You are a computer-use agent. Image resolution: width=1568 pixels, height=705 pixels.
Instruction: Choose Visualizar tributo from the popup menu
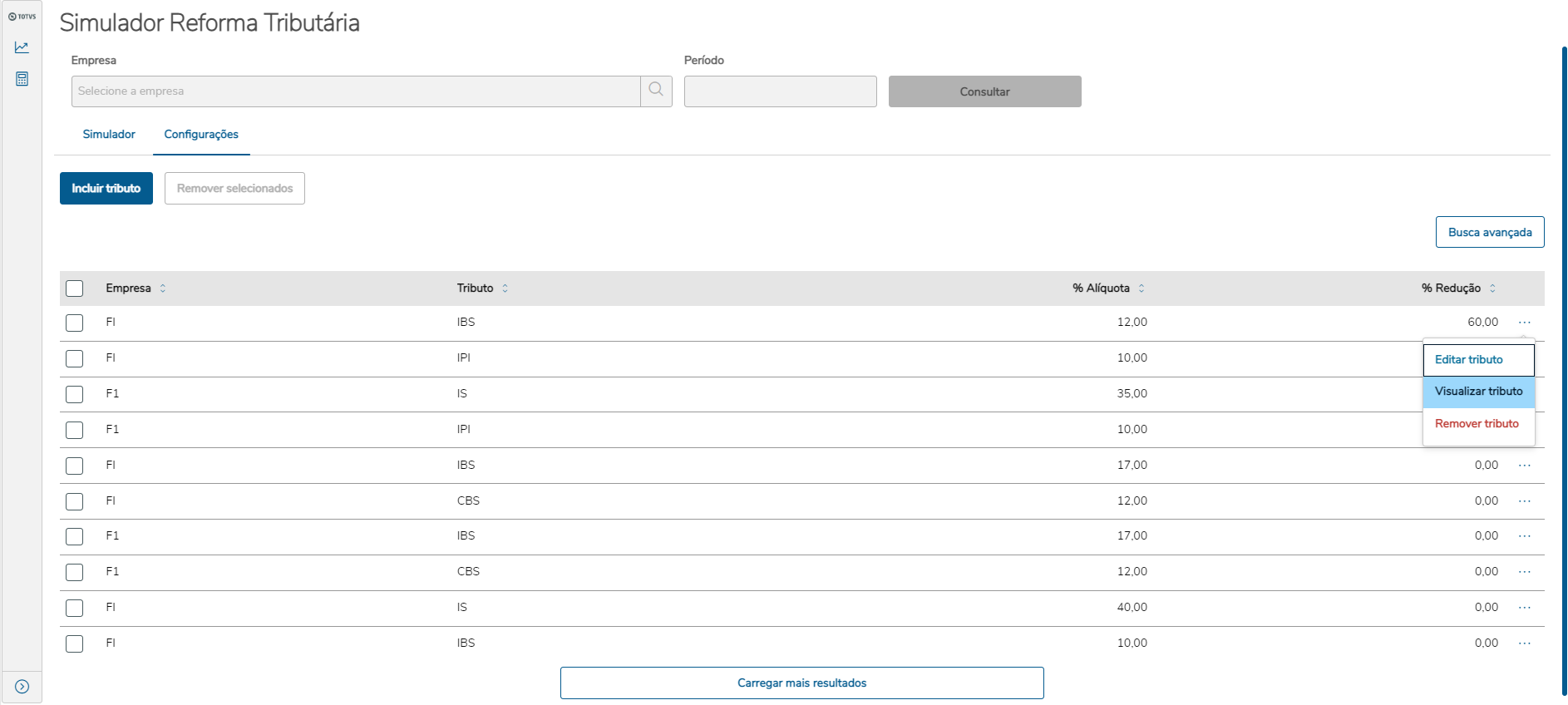[x=1478, y=392]
